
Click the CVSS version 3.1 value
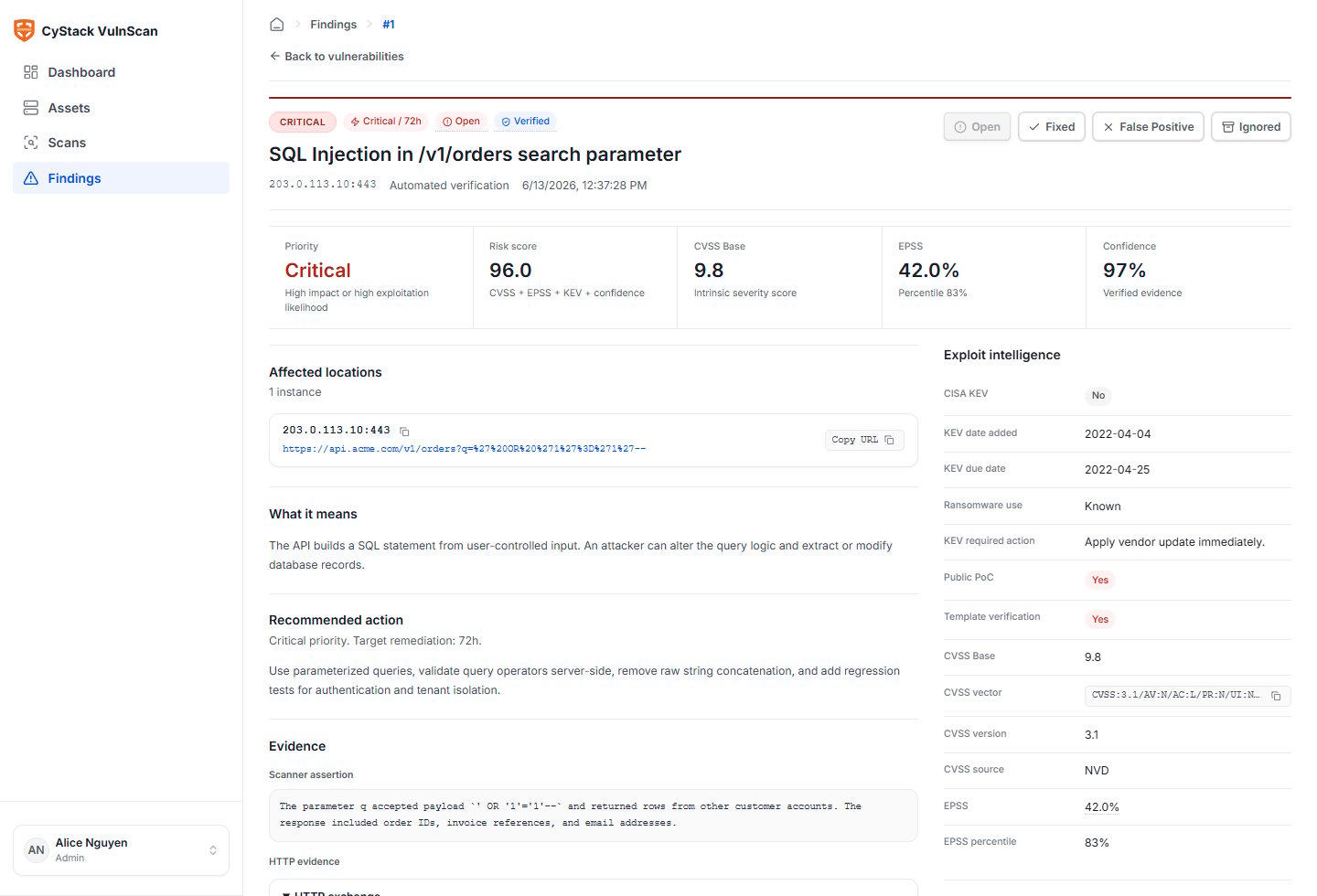[x=1091, y=735]
